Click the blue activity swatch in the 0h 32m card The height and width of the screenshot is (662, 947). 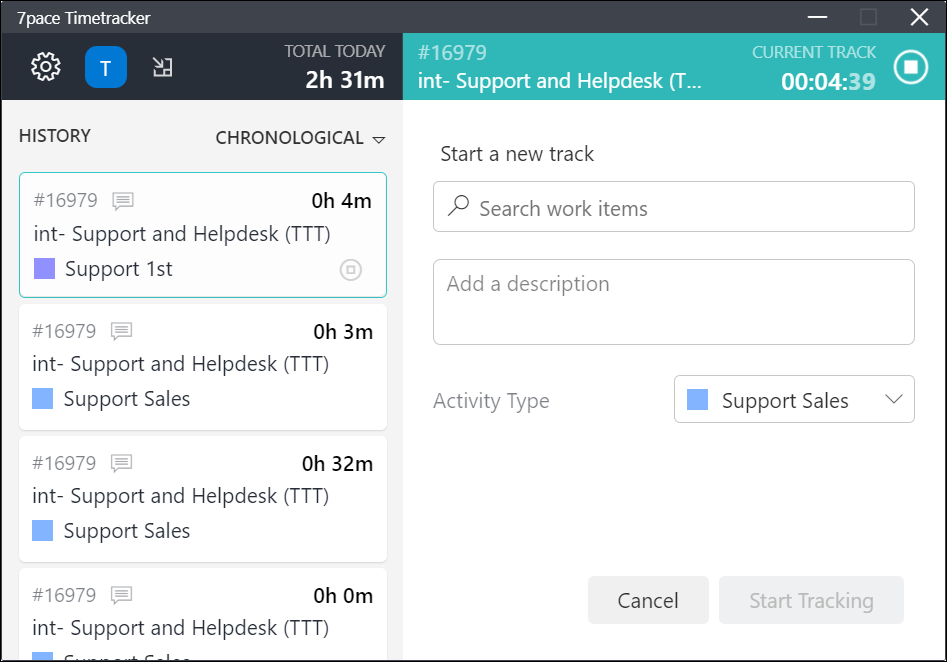click(42, 530)
